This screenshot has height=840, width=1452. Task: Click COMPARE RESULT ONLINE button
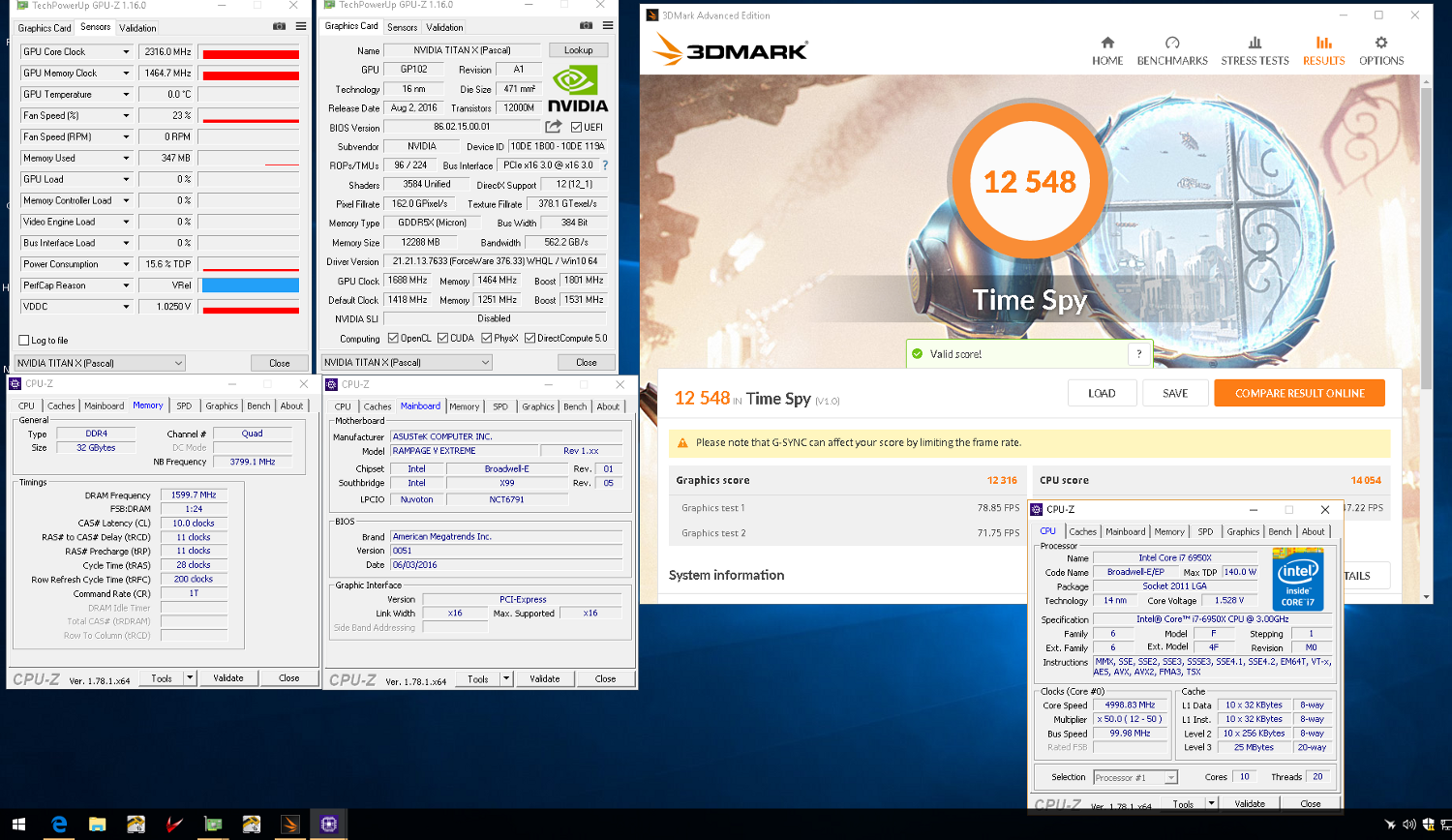point(1299,393)
